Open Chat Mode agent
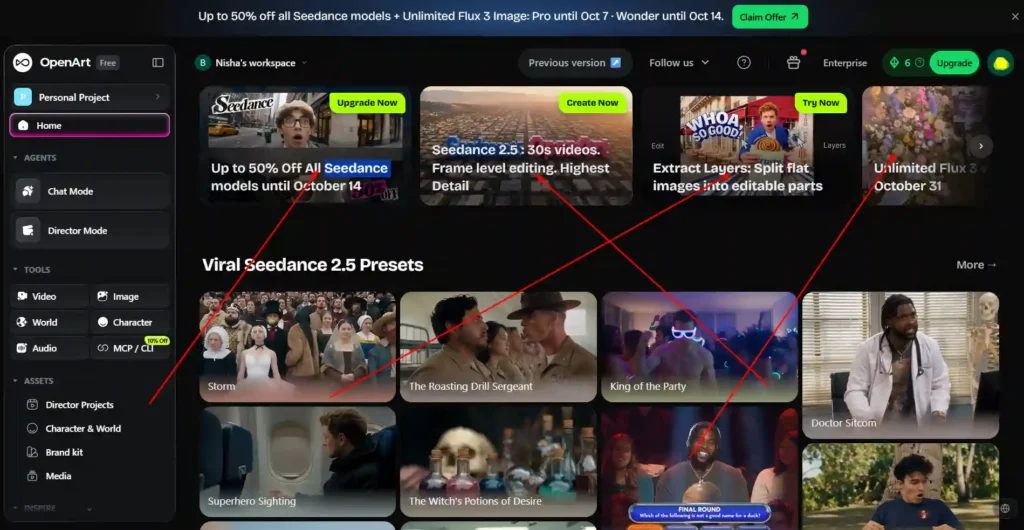 point(90,191)
